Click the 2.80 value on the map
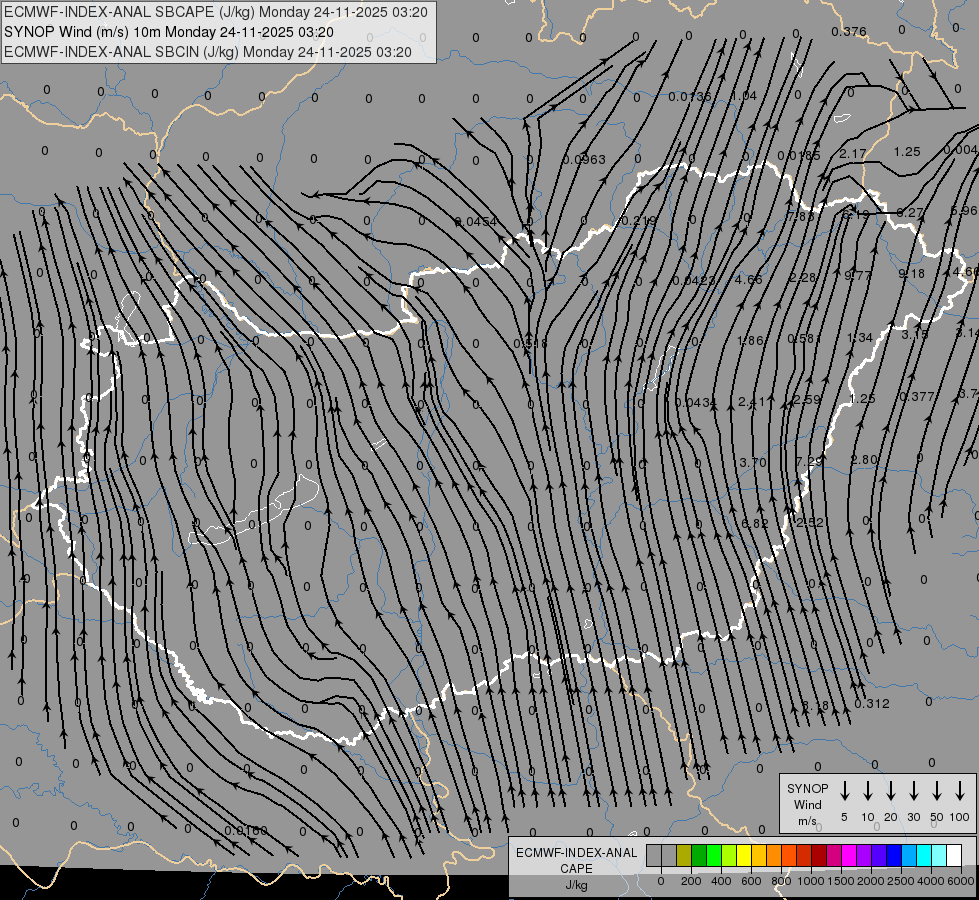Viewport: 979px width, 900px height. tap(864, 460)
